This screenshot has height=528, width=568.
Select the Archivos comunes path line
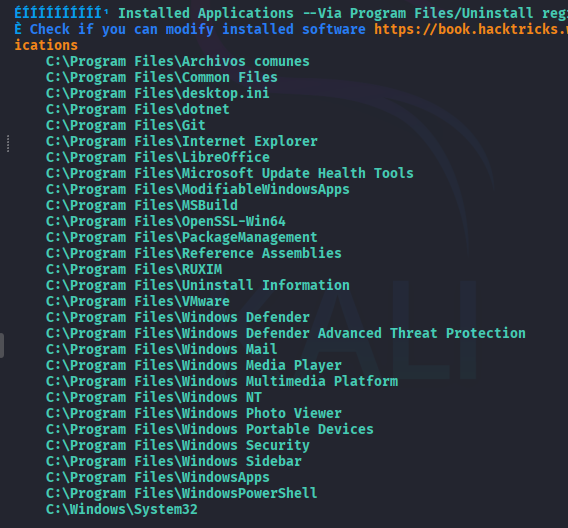(x=178, y=61)
